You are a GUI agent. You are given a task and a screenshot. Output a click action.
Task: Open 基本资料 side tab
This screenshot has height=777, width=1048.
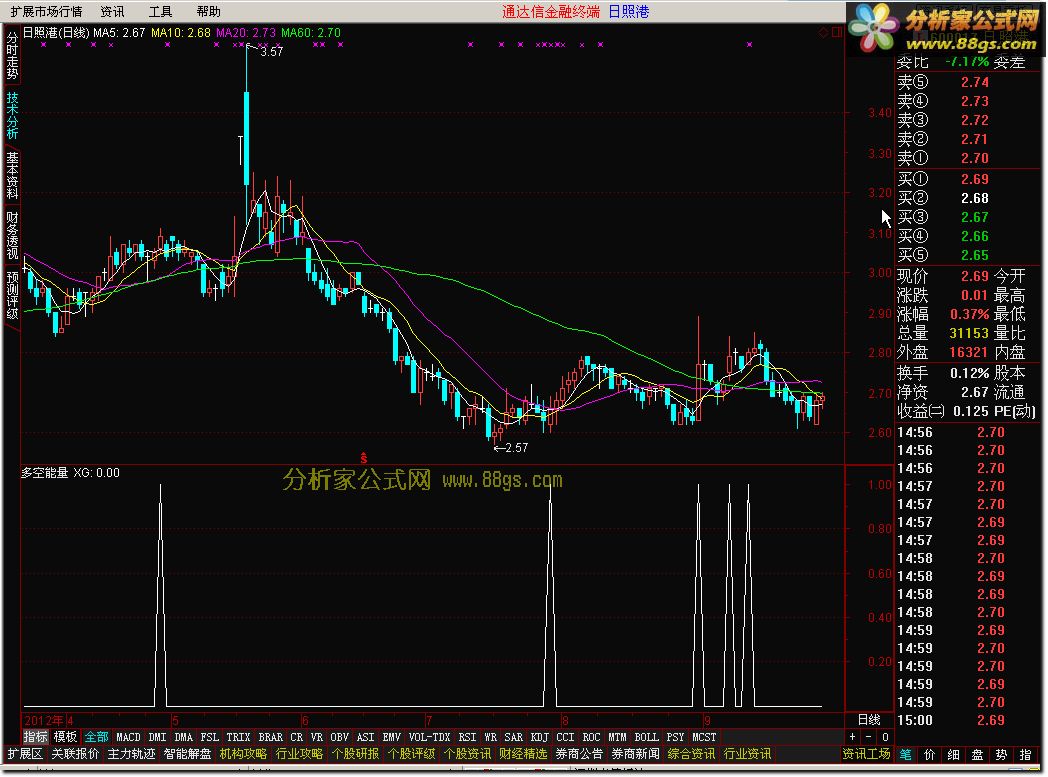[x=12, y=175]
